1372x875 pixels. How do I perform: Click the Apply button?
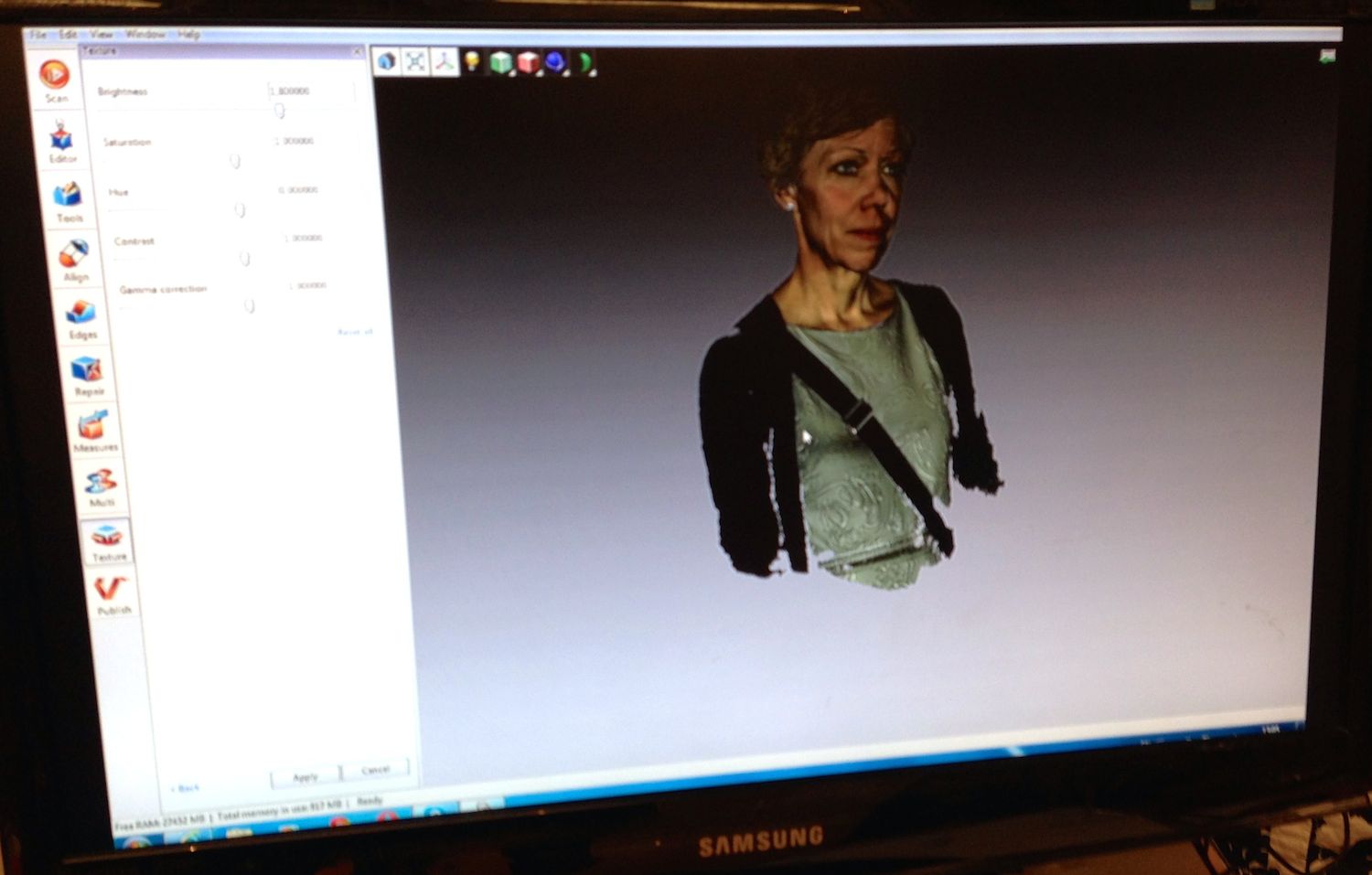point(305,776)
